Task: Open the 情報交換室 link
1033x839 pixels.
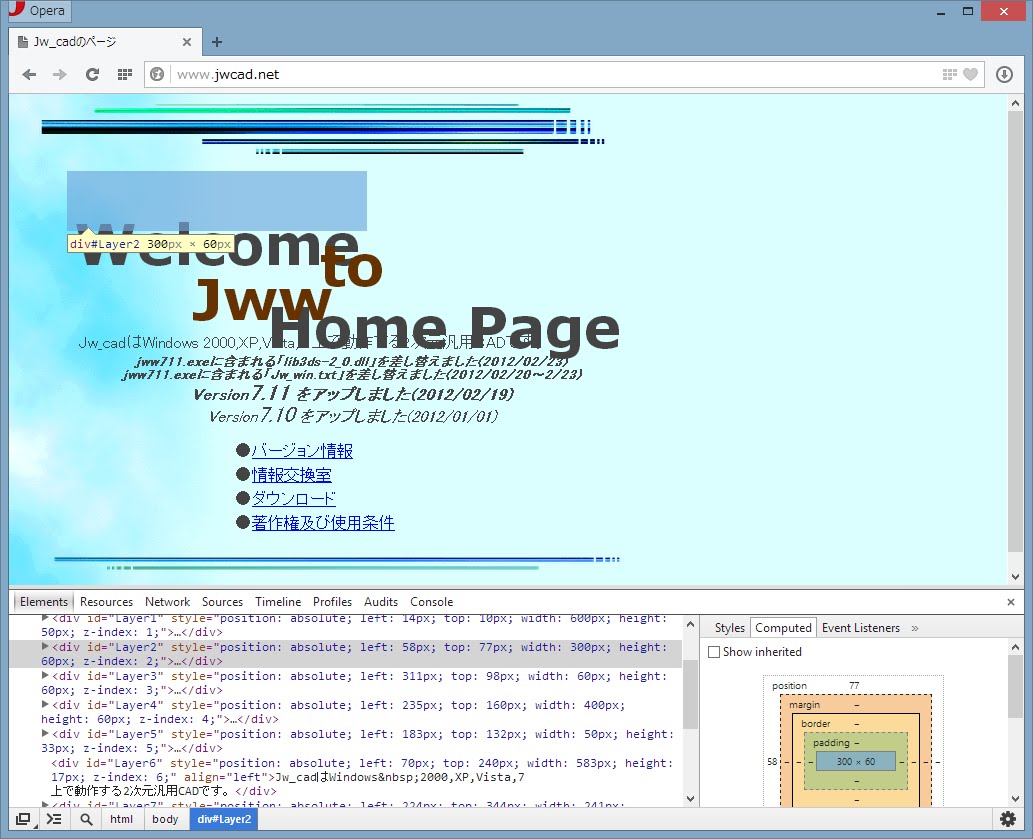Action: (x=291, y=475)
